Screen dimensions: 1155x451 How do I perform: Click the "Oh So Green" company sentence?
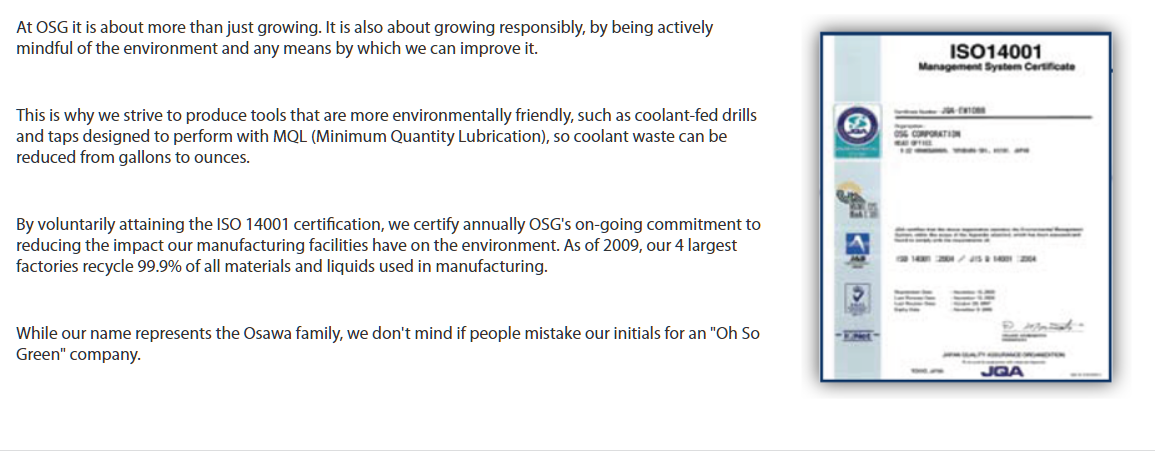[388, 343]
